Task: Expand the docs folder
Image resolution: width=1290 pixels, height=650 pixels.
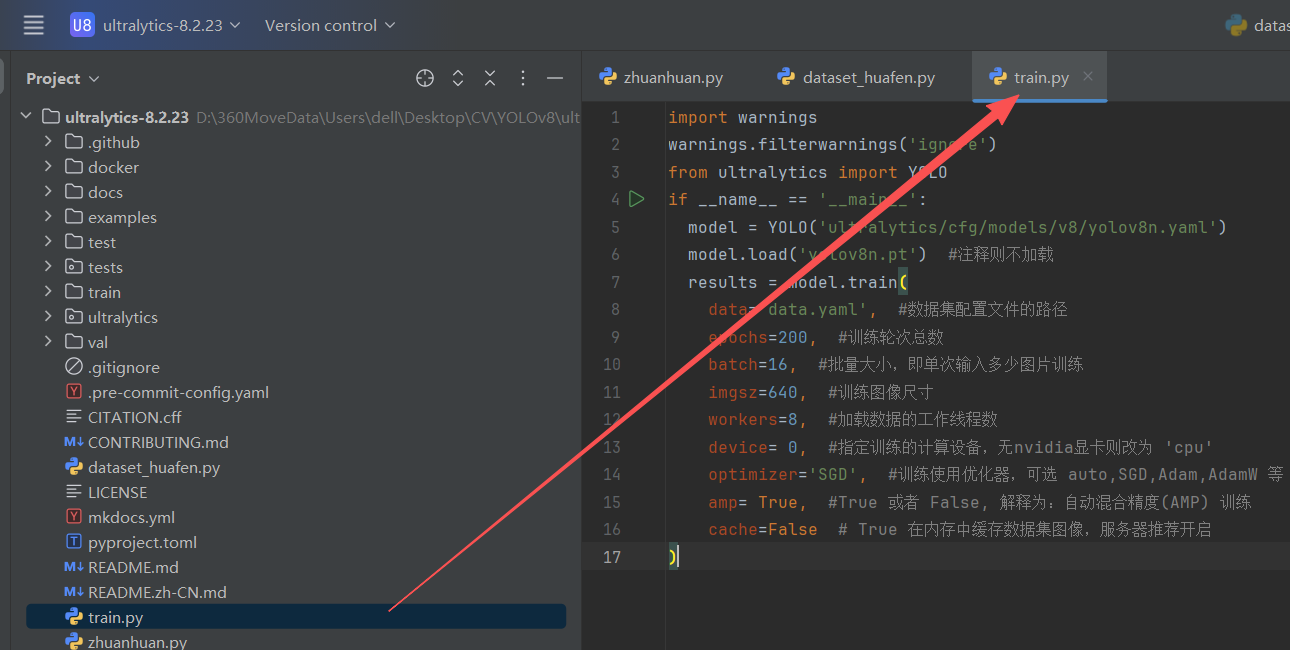Action: (x=48, y=192)
